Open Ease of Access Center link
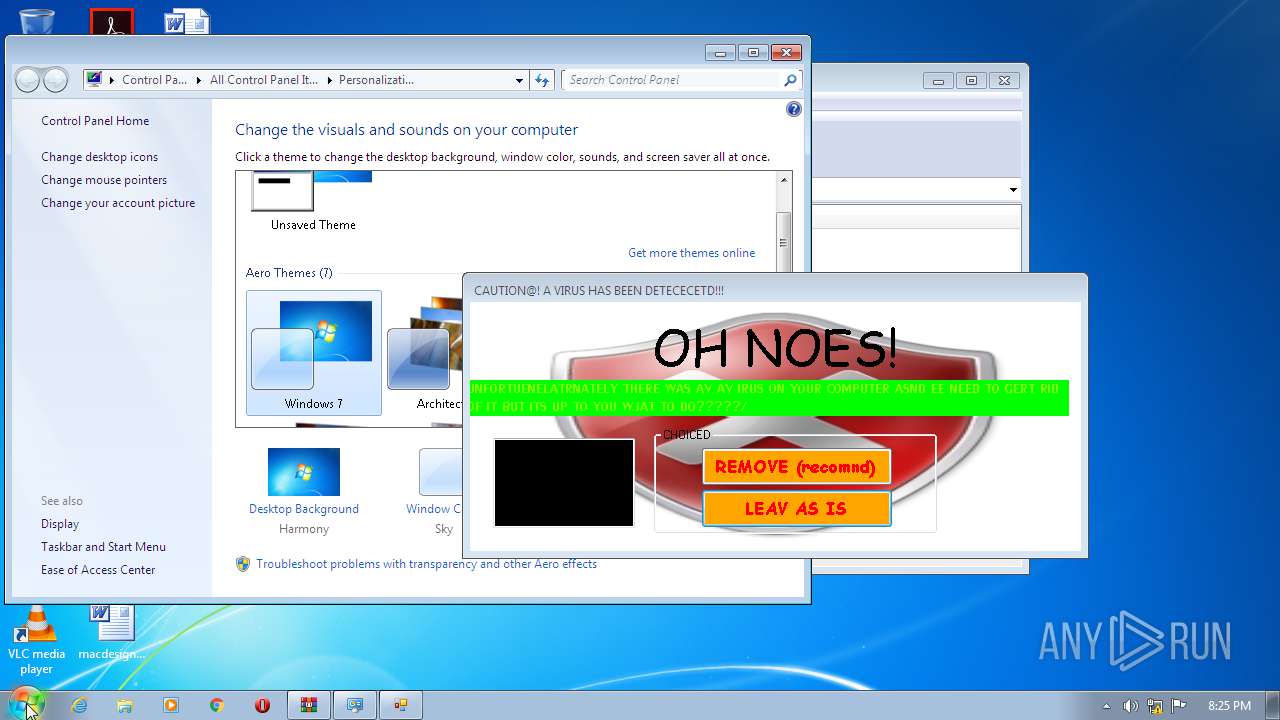Image resolution: width=1280 pixels, height=720 pixels. pyautogui.click(x=98, y=570)
